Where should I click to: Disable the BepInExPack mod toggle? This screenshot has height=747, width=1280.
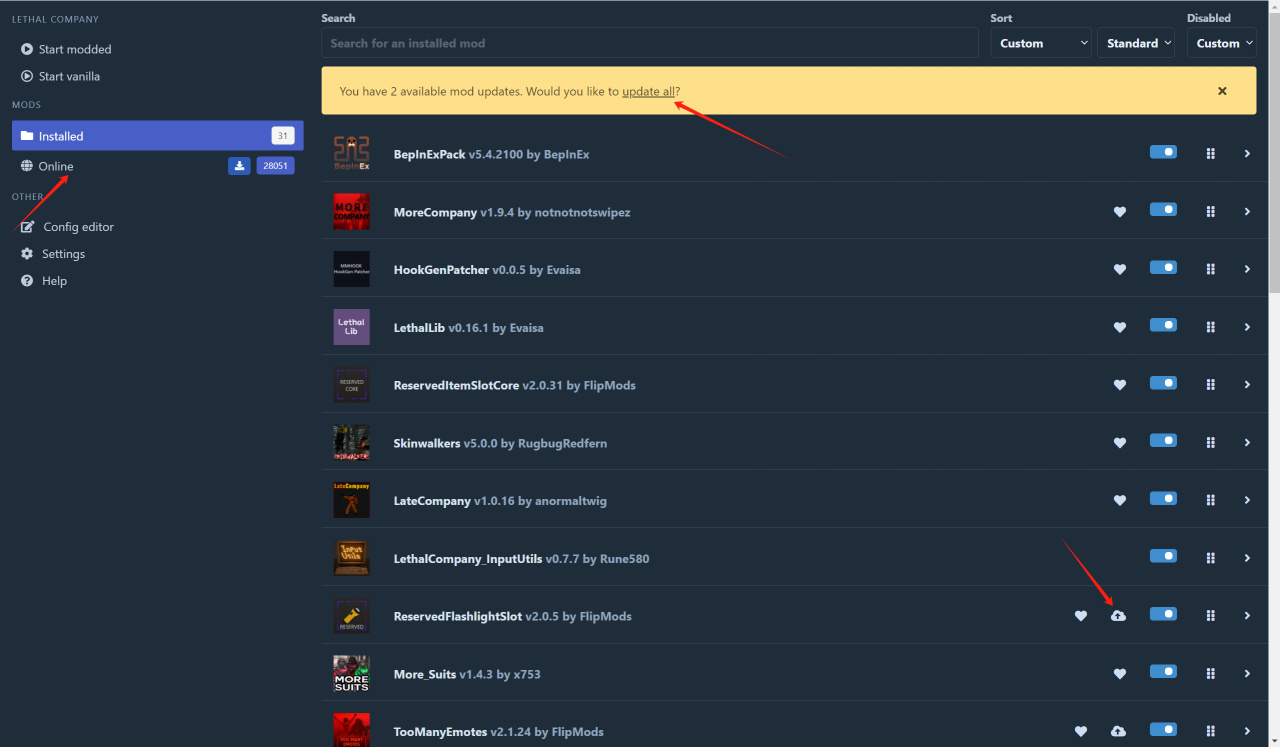[x=1163, y=152]
